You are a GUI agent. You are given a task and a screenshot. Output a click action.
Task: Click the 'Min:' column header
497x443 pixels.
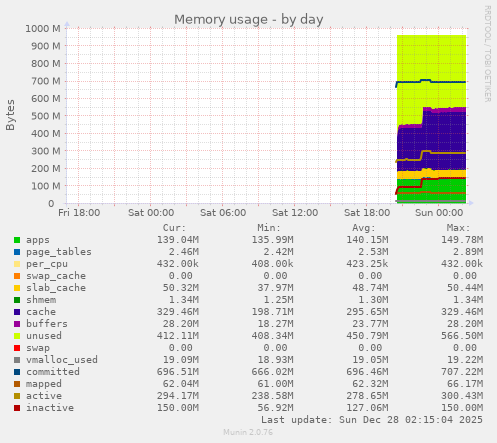(x=269, y=228)
